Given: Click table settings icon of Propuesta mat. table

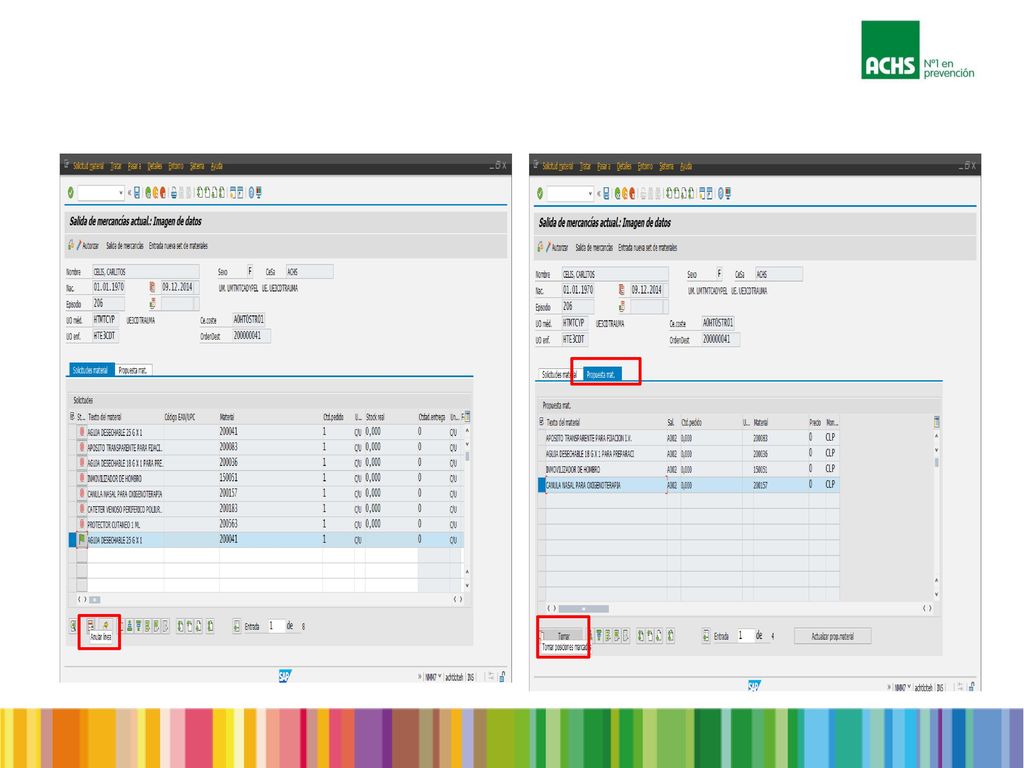Looking at the screenshot, I should click(x=937, y=422).
